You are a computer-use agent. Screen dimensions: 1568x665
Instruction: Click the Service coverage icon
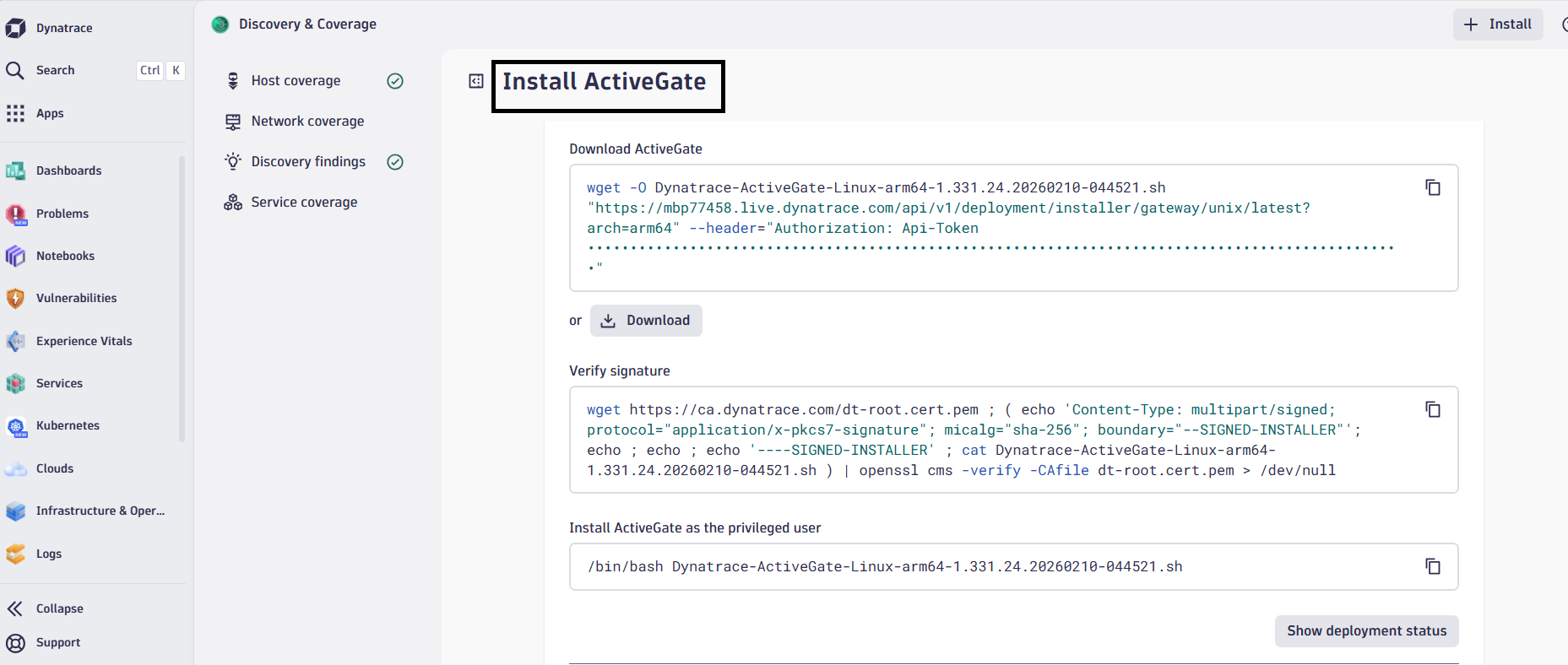pyautogui.click(x=233, y=202)
